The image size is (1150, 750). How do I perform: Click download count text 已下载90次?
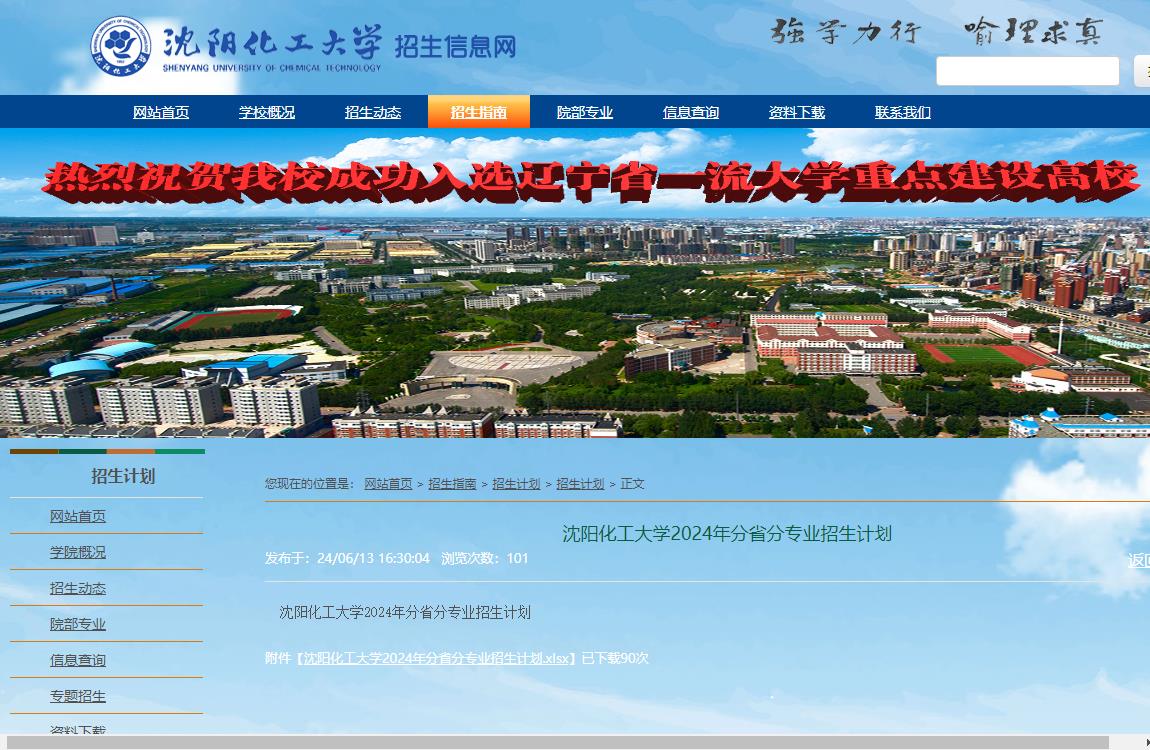[615, 658]
